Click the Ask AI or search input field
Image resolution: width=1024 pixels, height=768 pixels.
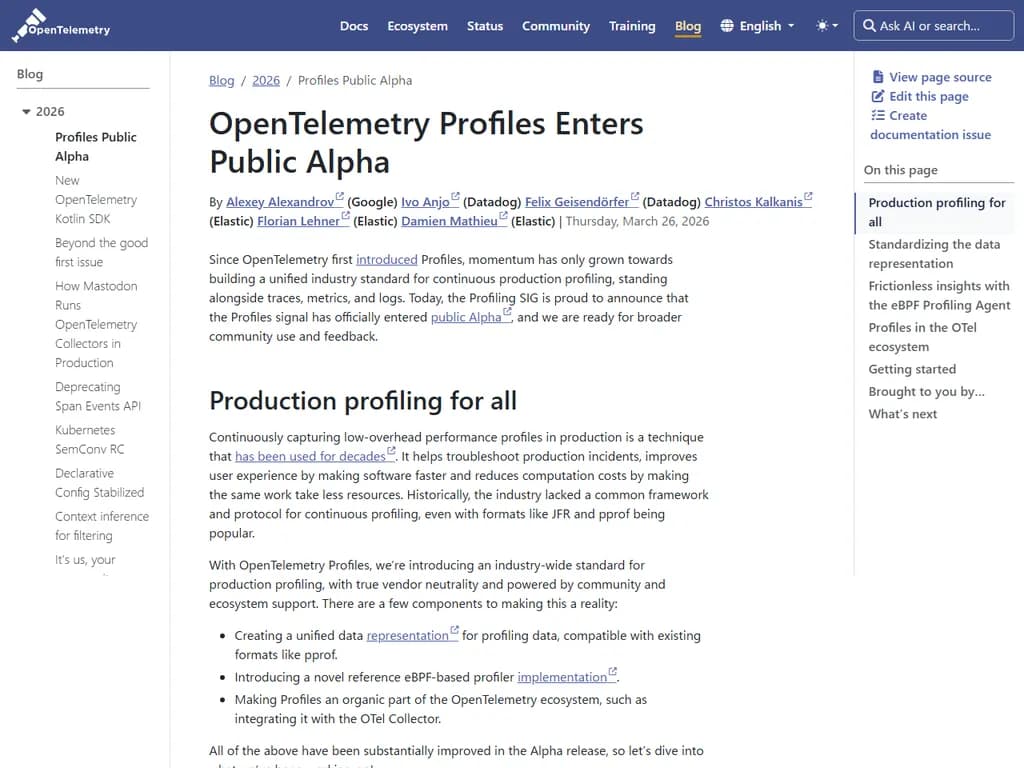[933, 25]
